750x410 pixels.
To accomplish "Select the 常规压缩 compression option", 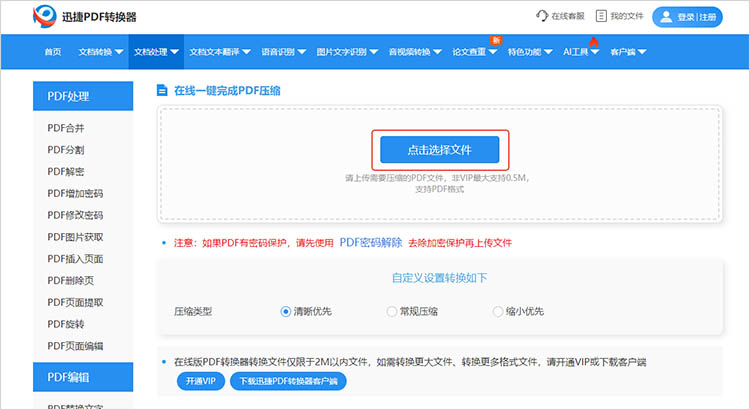I will pos(412,311).
